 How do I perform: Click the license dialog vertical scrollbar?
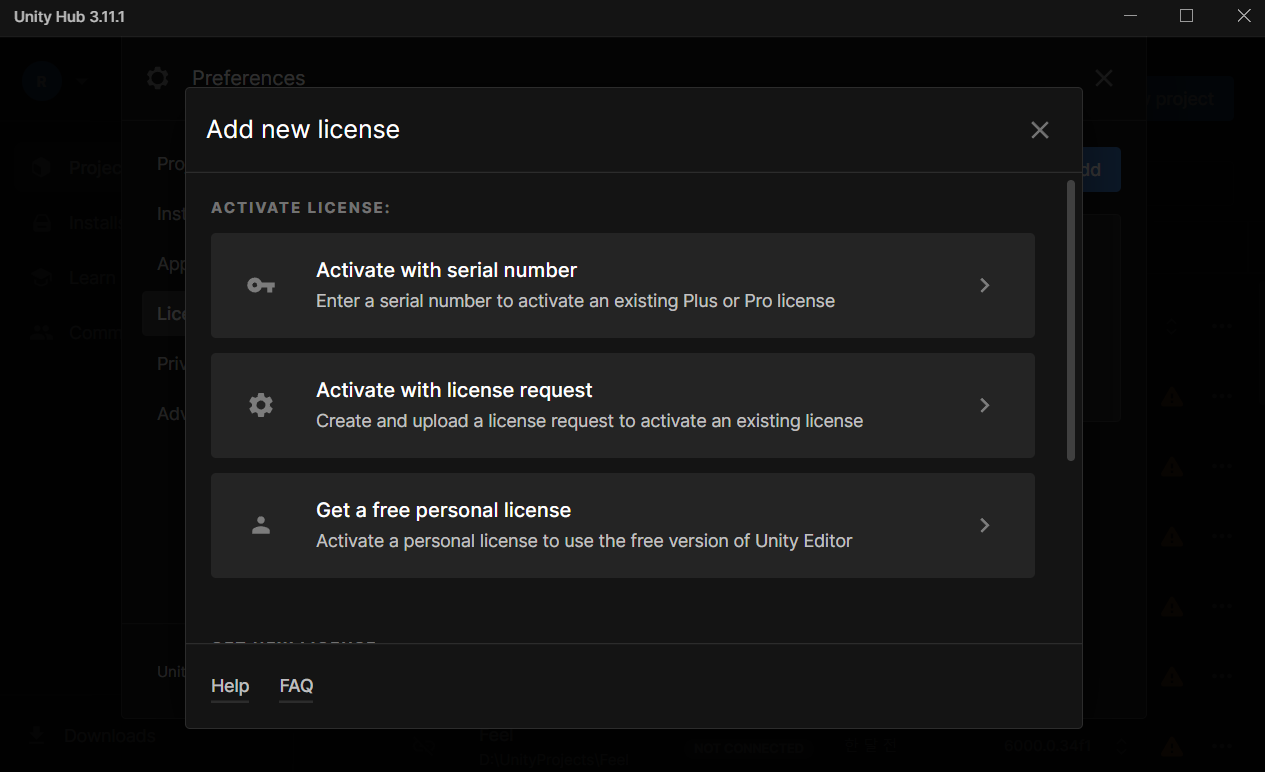click(x=1071, y=320)
